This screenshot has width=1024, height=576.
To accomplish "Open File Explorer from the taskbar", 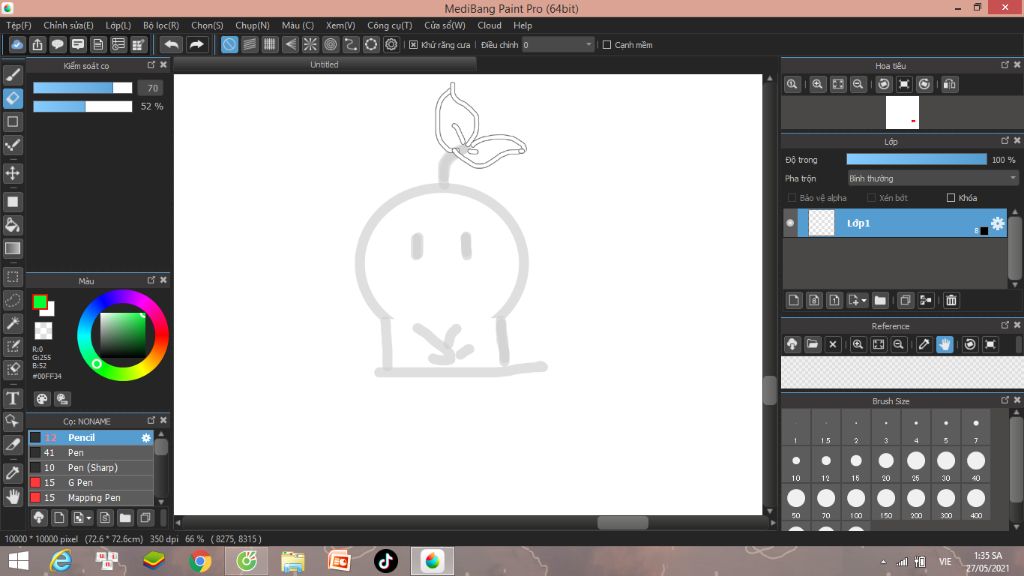I will 293,561.
